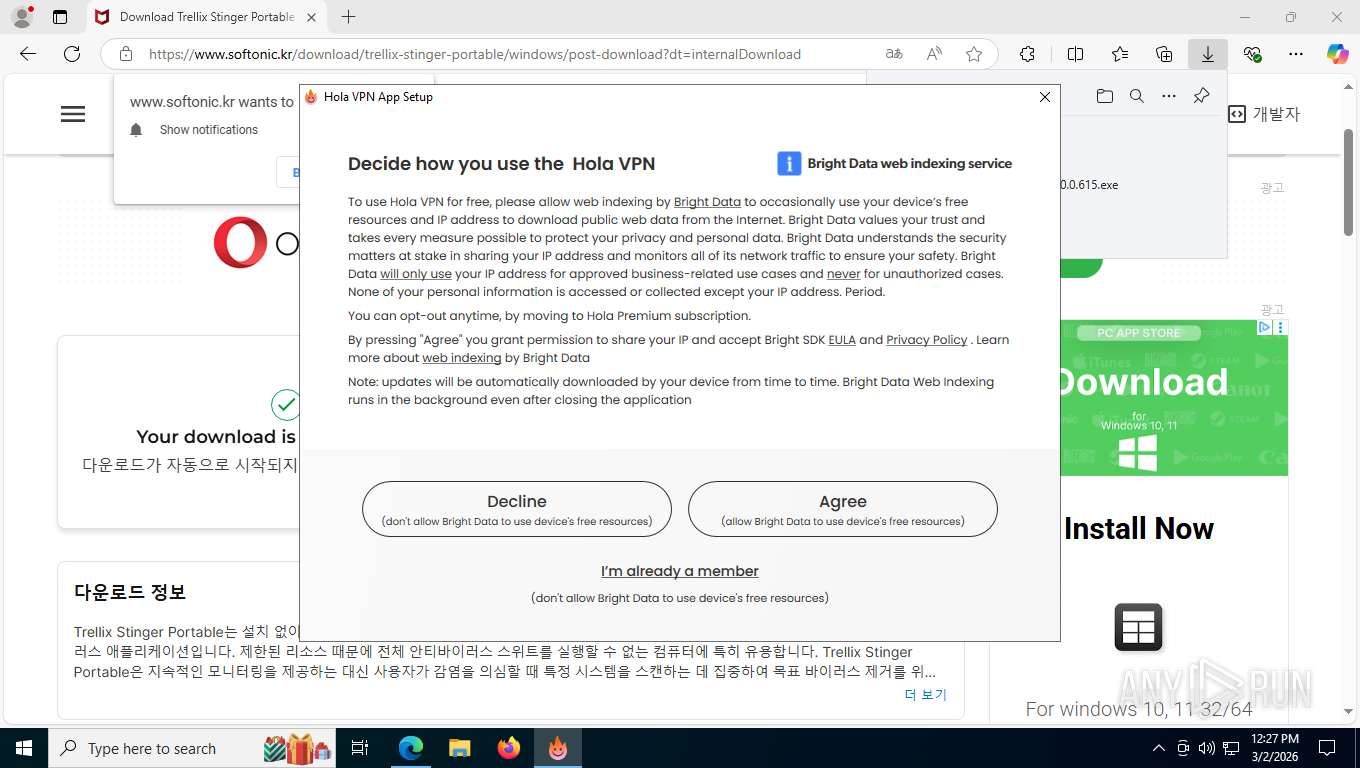
Task: Click I'm already a member link
Action: (680, 571)
